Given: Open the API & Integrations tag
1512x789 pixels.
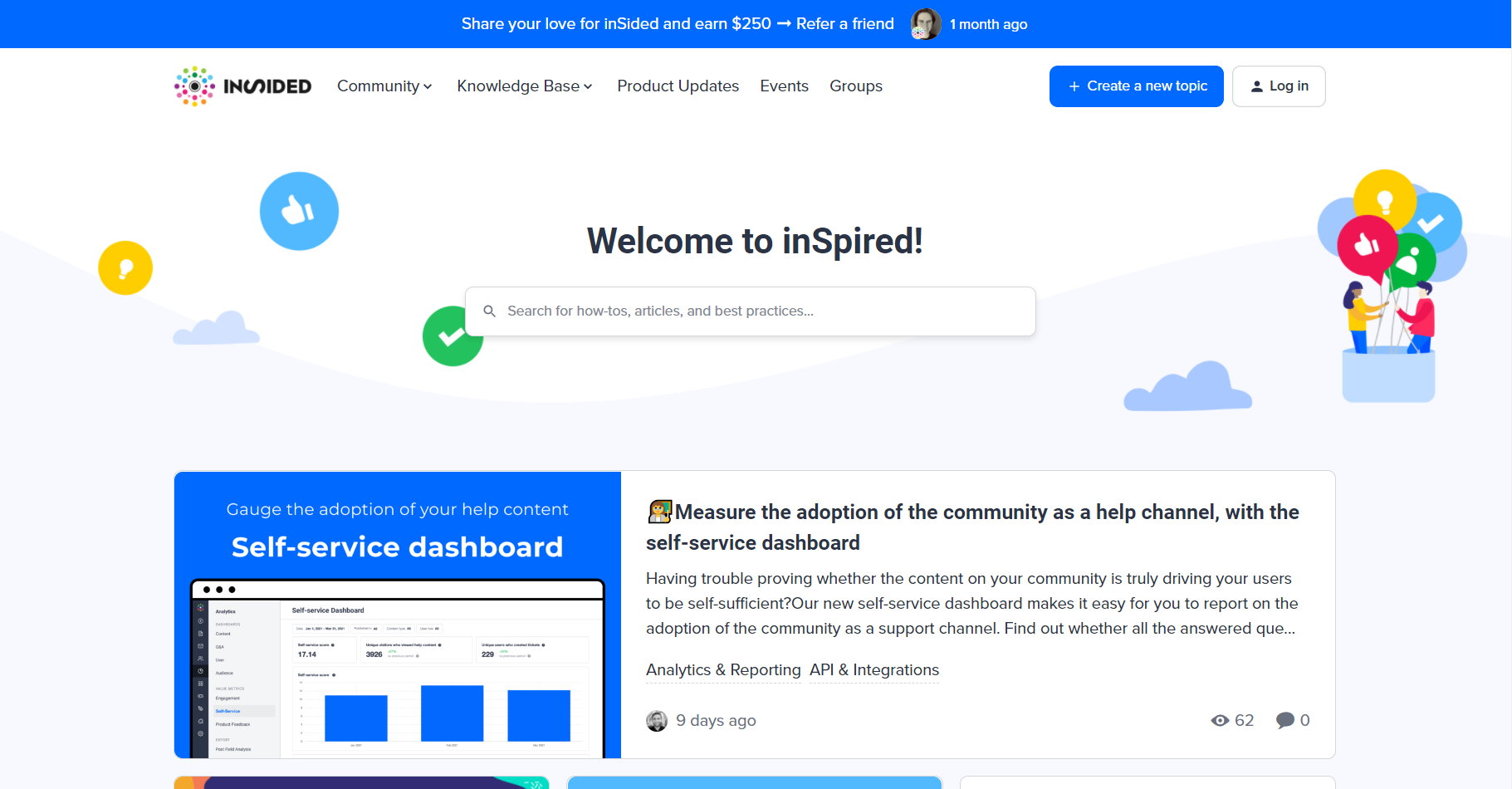Looking at the screenshot, I should click(x=873, y=670).
